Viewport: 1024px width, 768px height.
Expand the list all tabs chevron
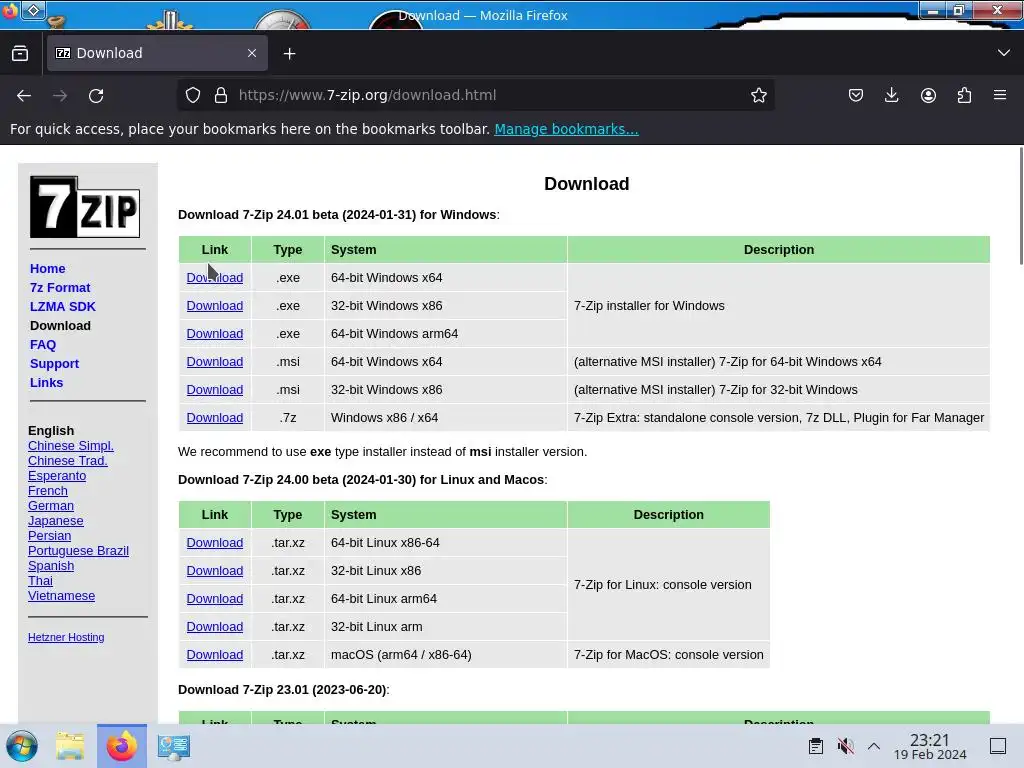pos(1004,53)
